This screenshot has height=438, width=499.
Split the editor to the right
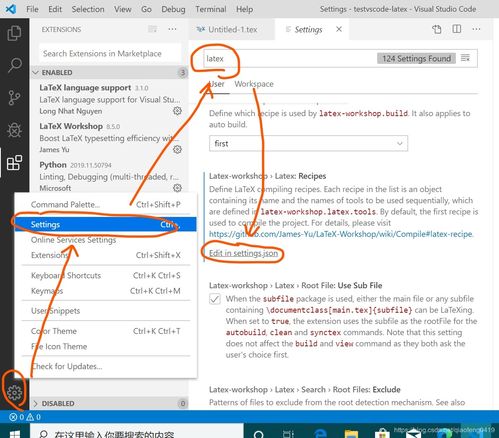coord(457,29)
